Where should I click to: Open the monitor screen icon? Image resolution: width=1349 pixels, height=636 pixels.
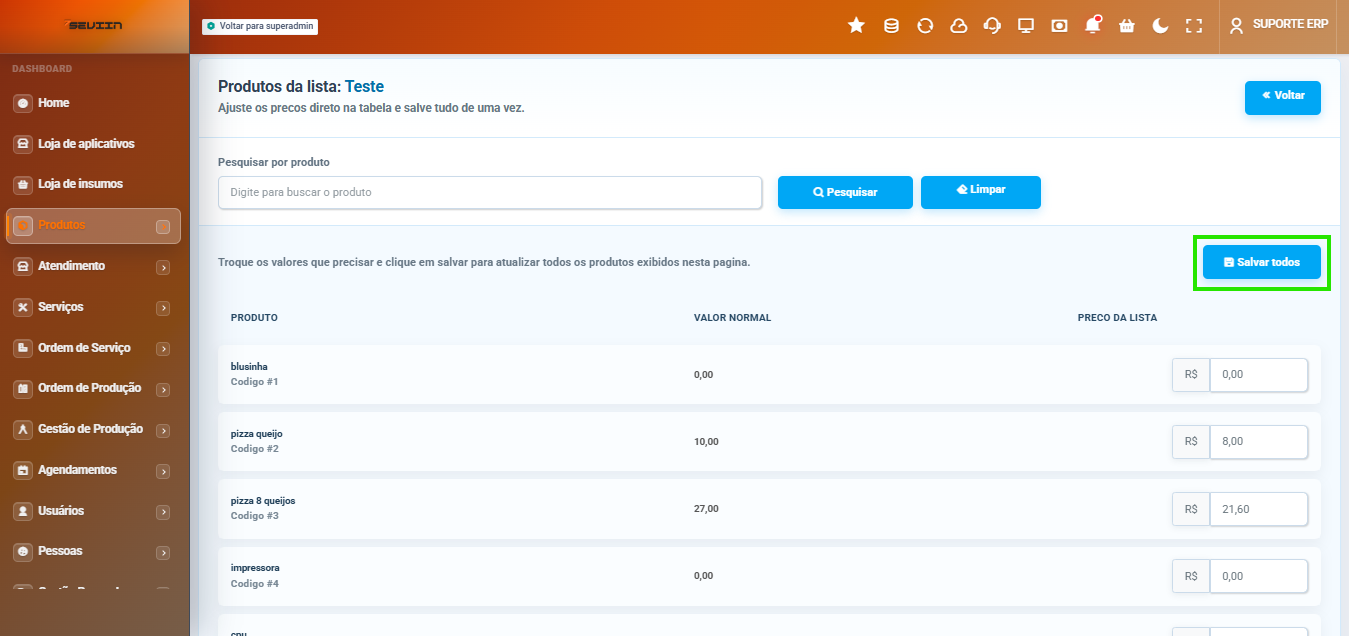[x=1025, y=25]
